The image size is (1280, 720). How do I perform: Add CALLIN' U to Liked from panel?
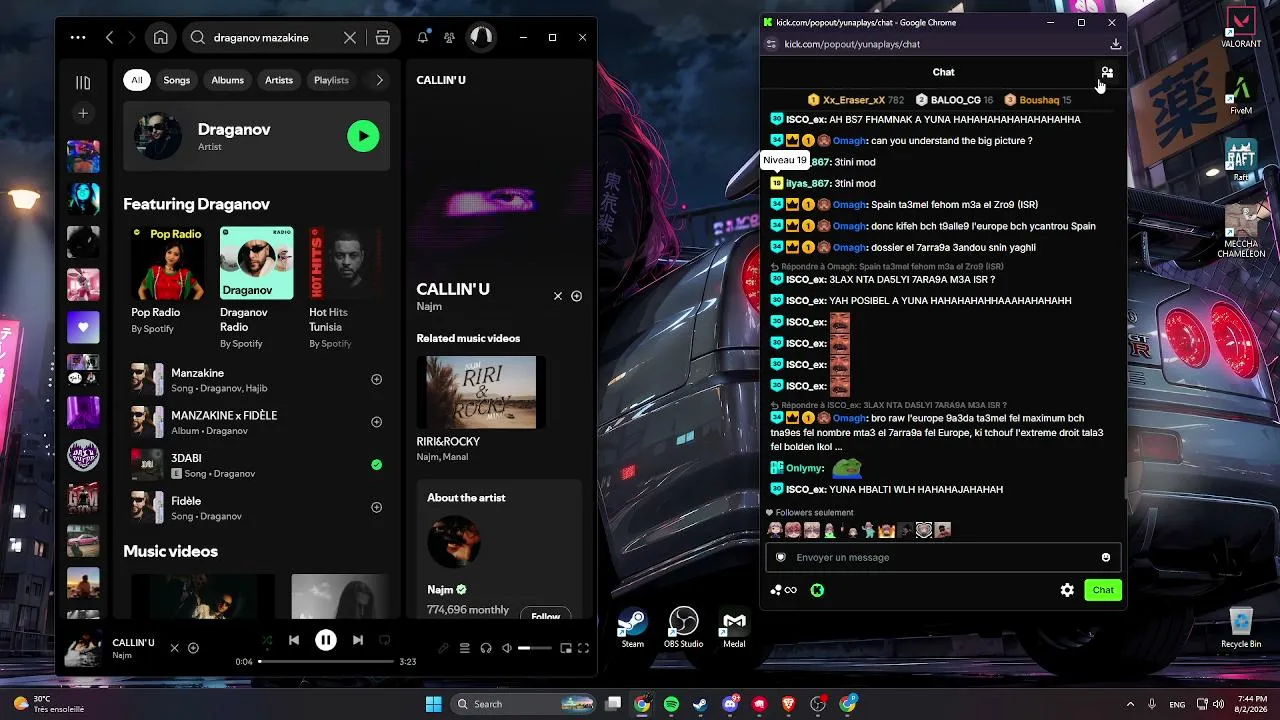click(576, 296)
